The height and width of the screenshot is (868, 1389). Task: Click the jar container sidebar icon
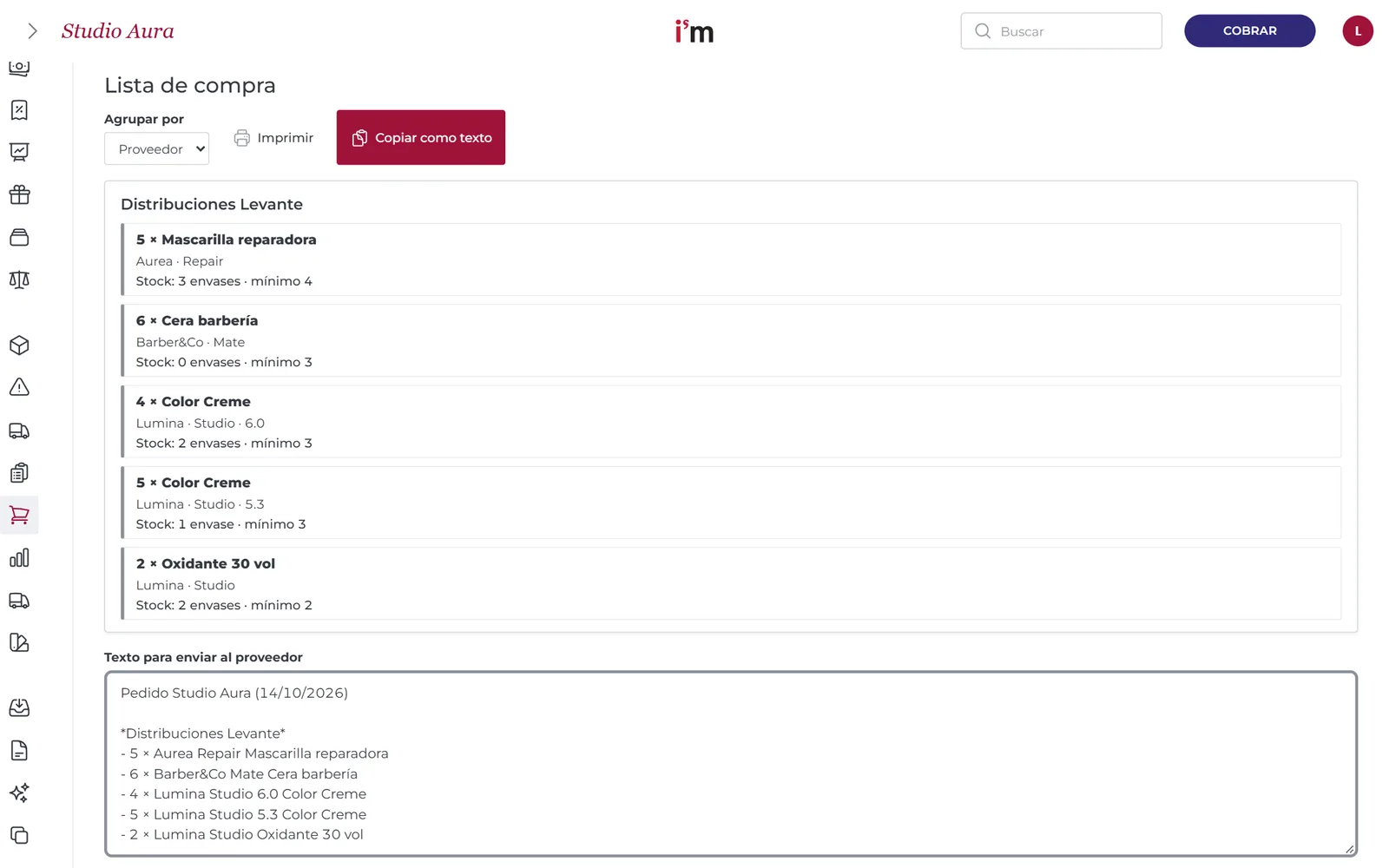tap(19, 237)
